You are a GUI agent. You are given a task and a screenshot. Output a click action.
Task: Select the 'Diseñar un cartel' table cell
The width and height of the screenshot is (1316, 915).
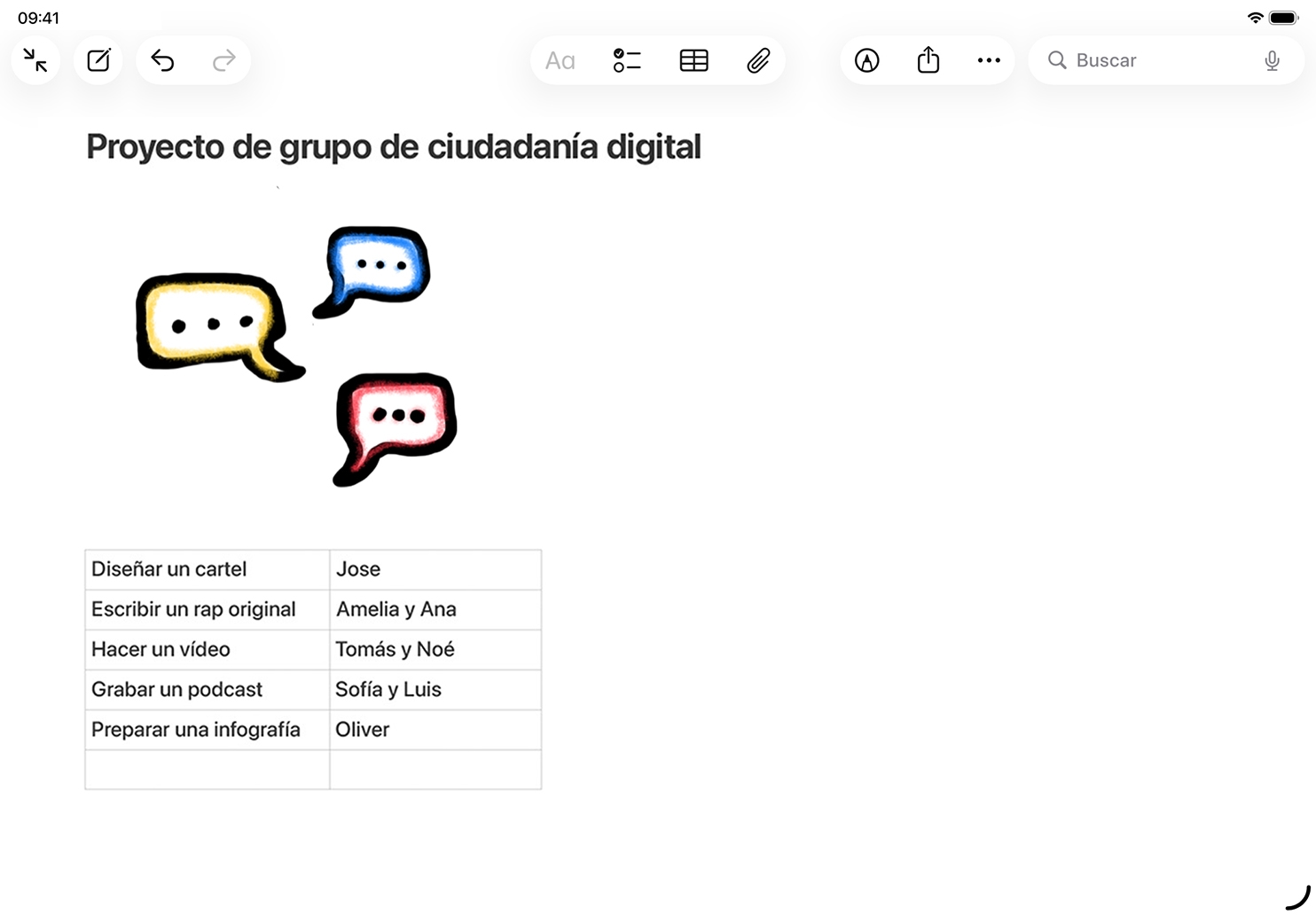207,569
